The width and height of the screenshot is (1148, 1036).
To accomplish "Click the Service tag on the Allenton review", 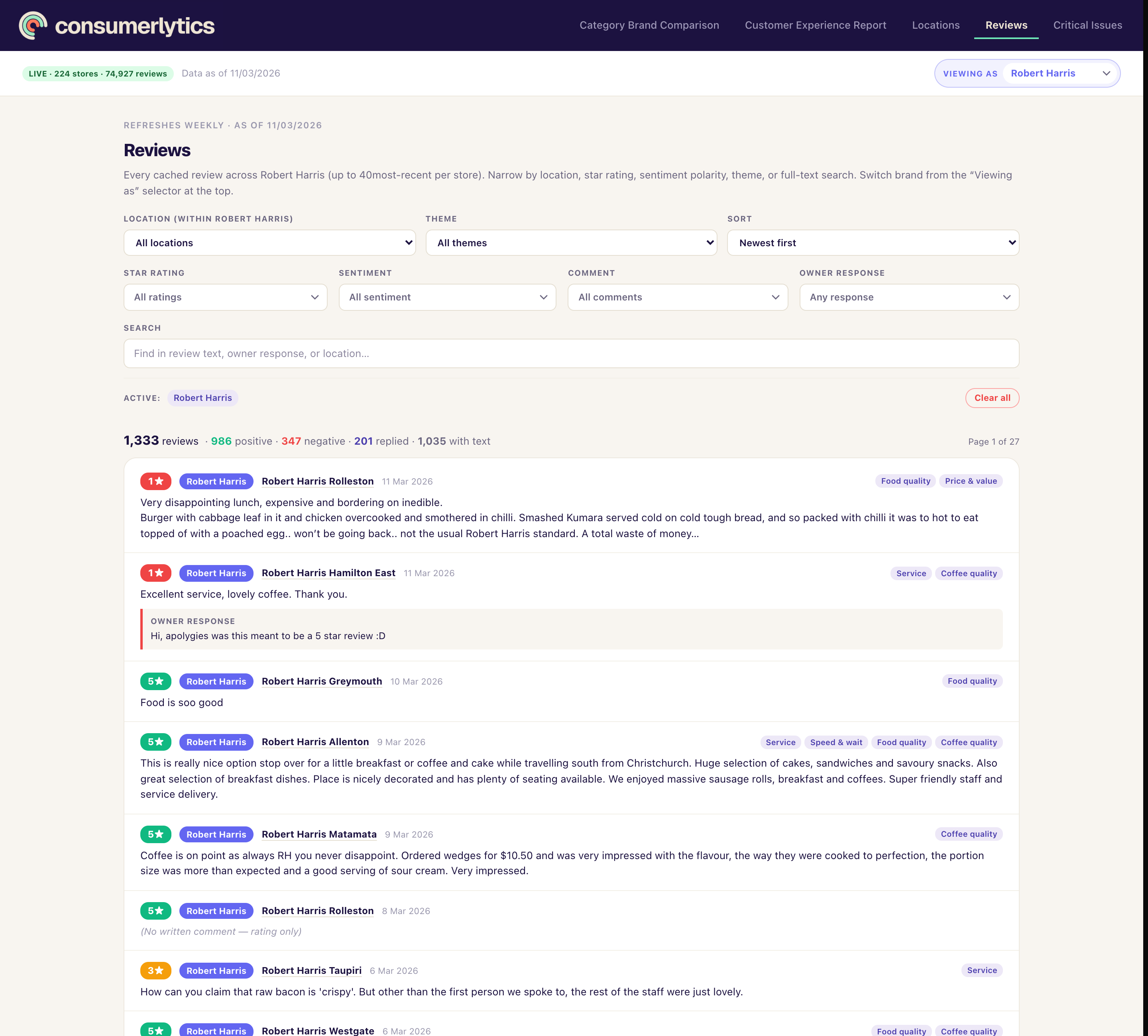I will pos(780,742).
